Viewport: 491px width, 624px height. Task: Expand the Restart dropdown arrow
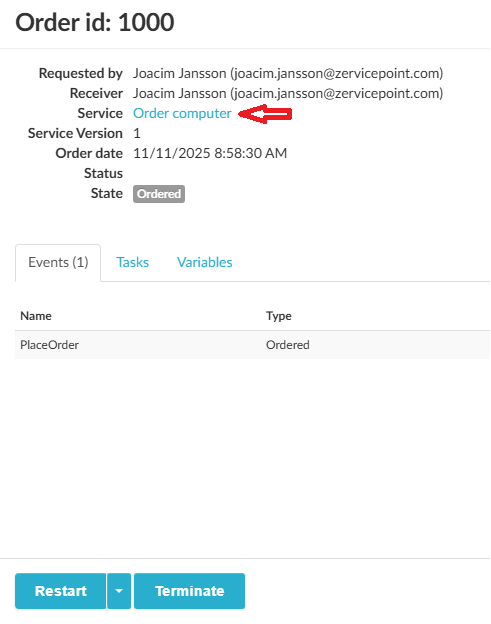click(119, 591)
